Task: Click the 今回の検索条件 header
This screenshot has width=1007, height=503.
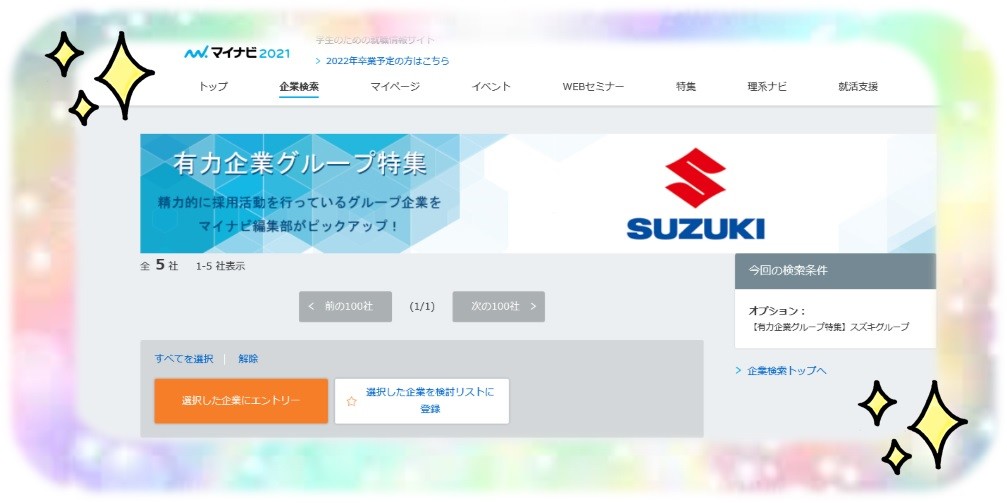Action: tap(835, 270)
